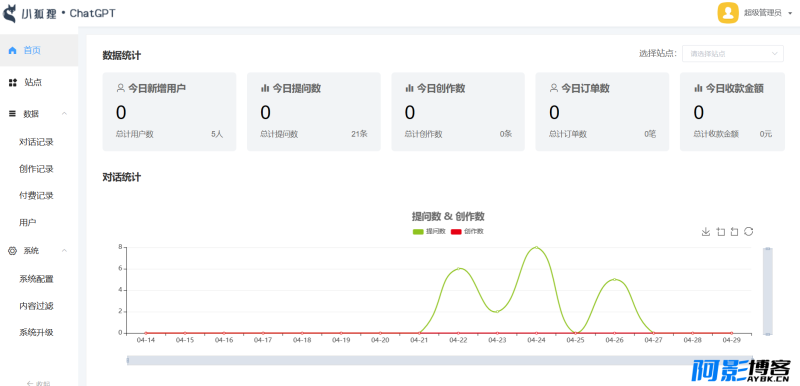Go to 系统配置 menu item
Screen dimensions: 800x386
click(36, 279)
